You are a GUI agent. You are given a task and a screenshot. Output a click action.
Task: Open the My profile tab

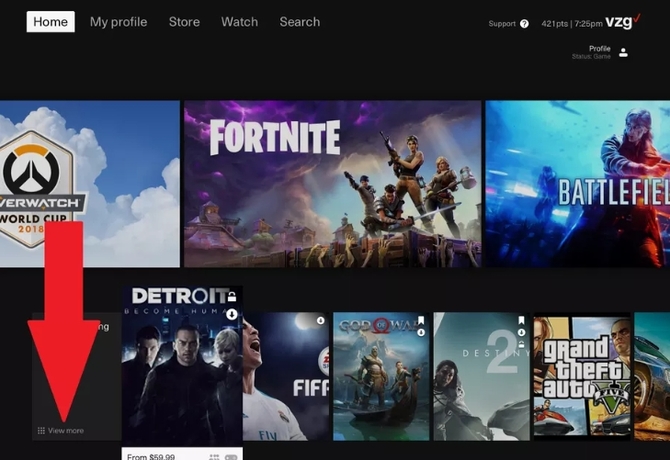pyautogui.click(x=118, y=22)
